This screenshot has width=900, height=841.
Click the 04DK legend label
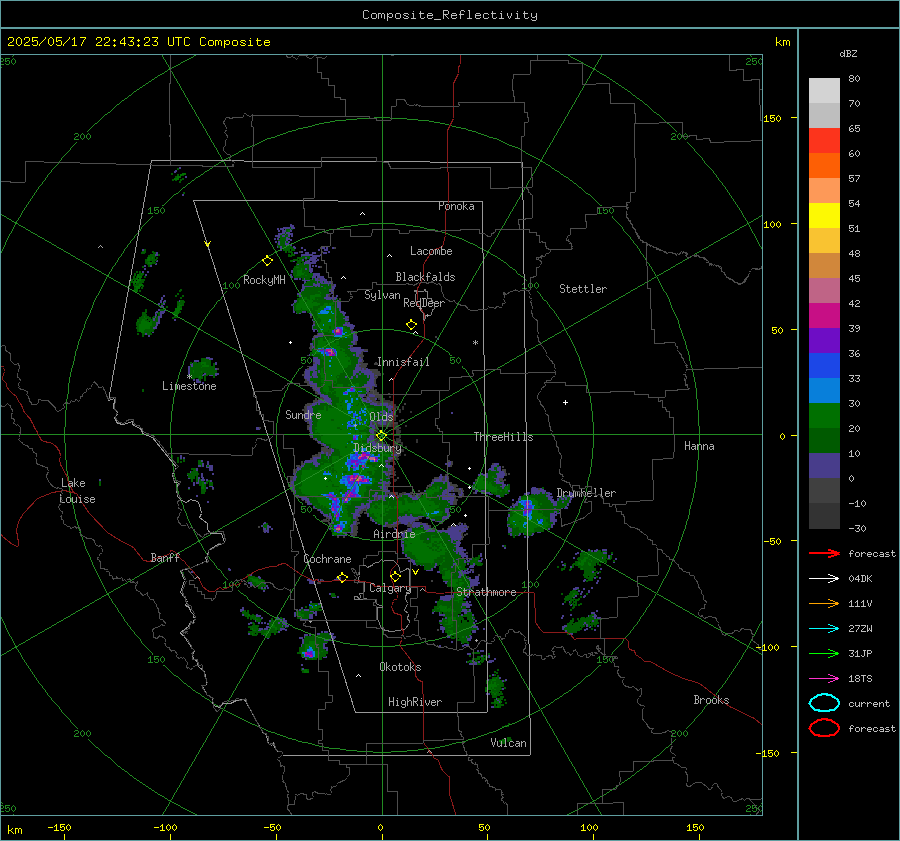[x=860, y=579]
